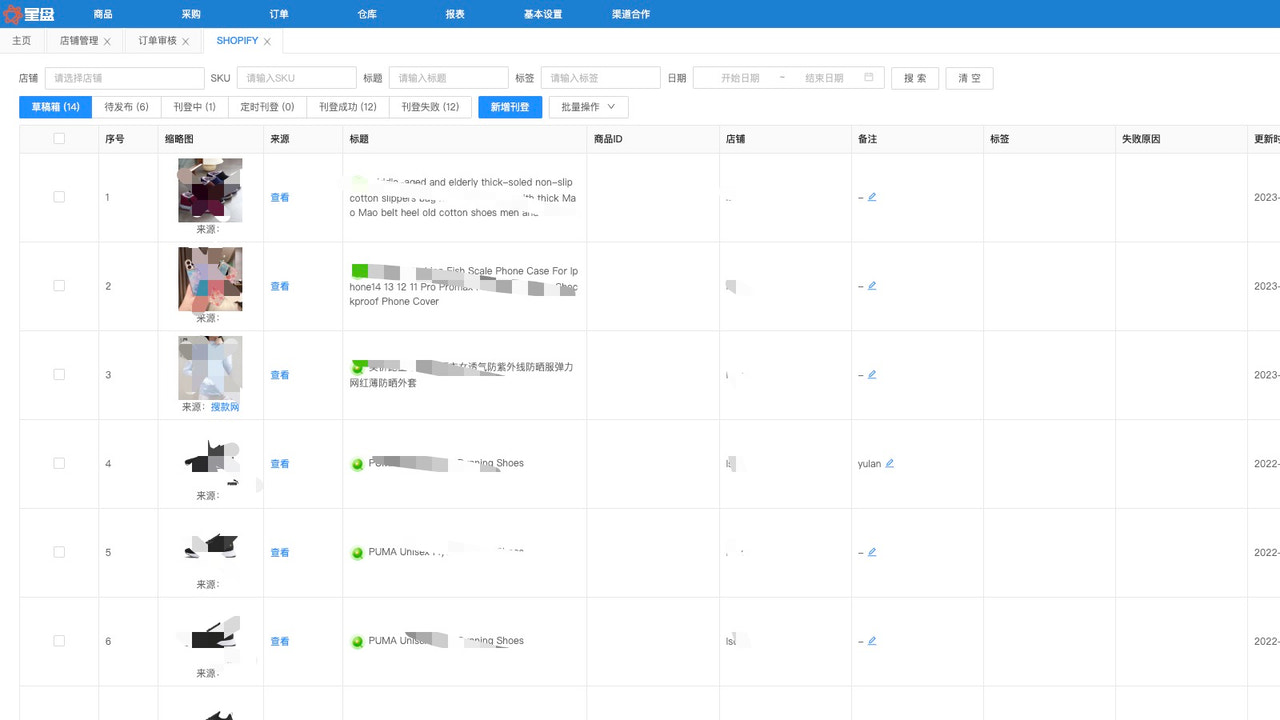
Task: Select the 定时刊登 (0) filter tab
Action: (267, 107)
